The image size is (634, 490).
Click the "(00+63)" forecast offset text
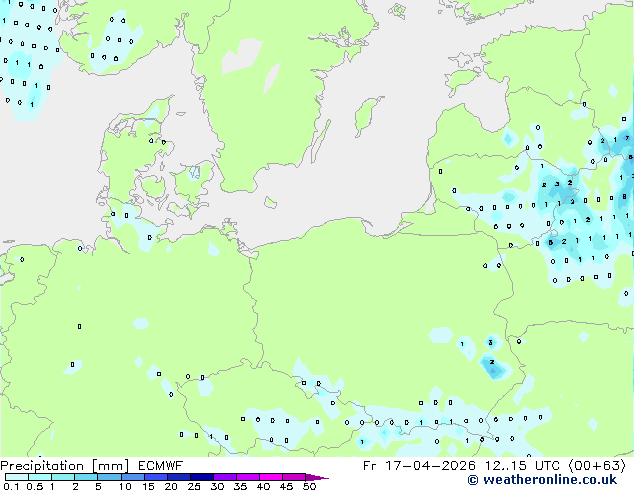pos(597,466)
